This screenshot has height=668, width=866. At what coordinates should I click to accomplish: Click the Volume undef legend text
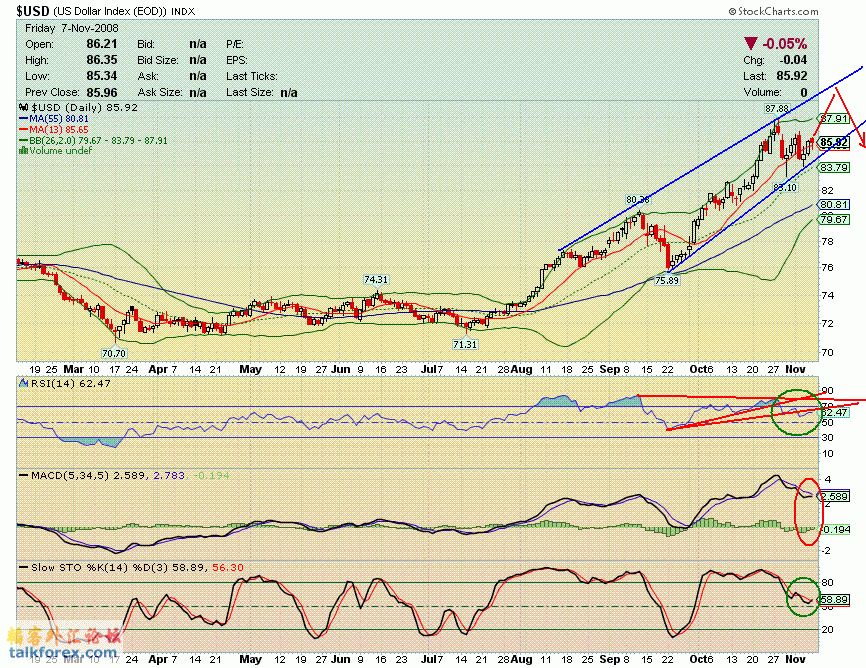60,150
